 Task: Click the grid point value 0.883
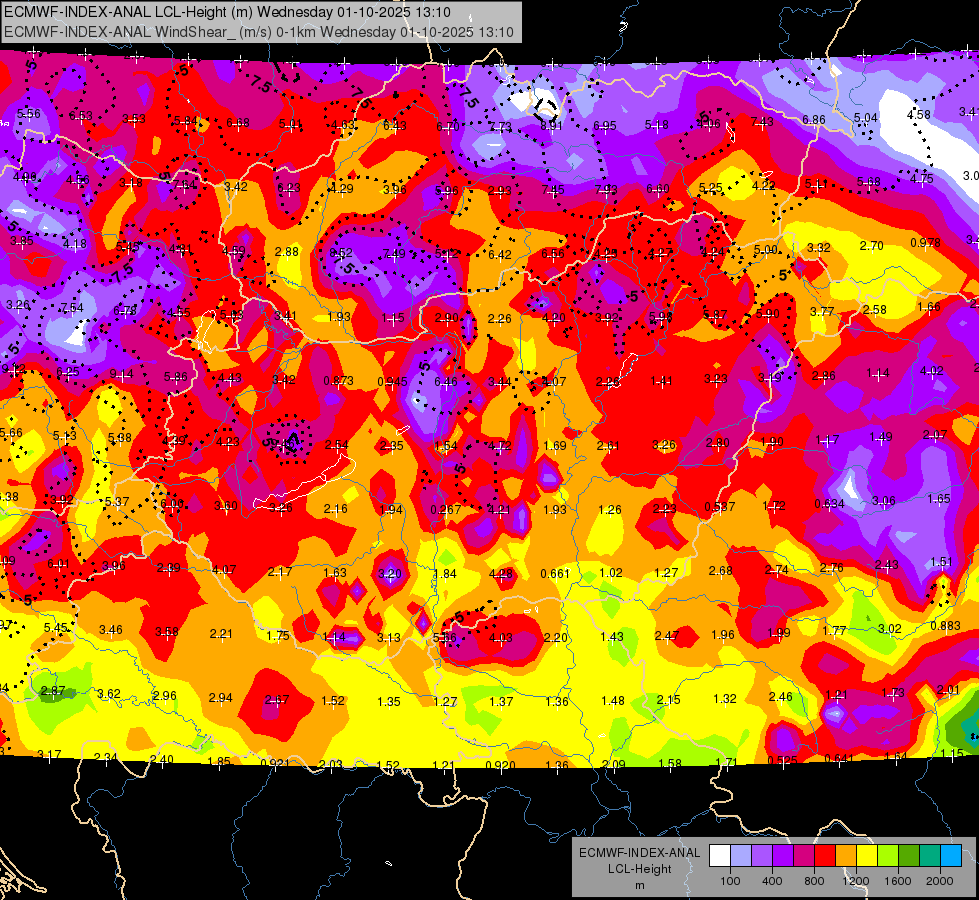(946, 626)
